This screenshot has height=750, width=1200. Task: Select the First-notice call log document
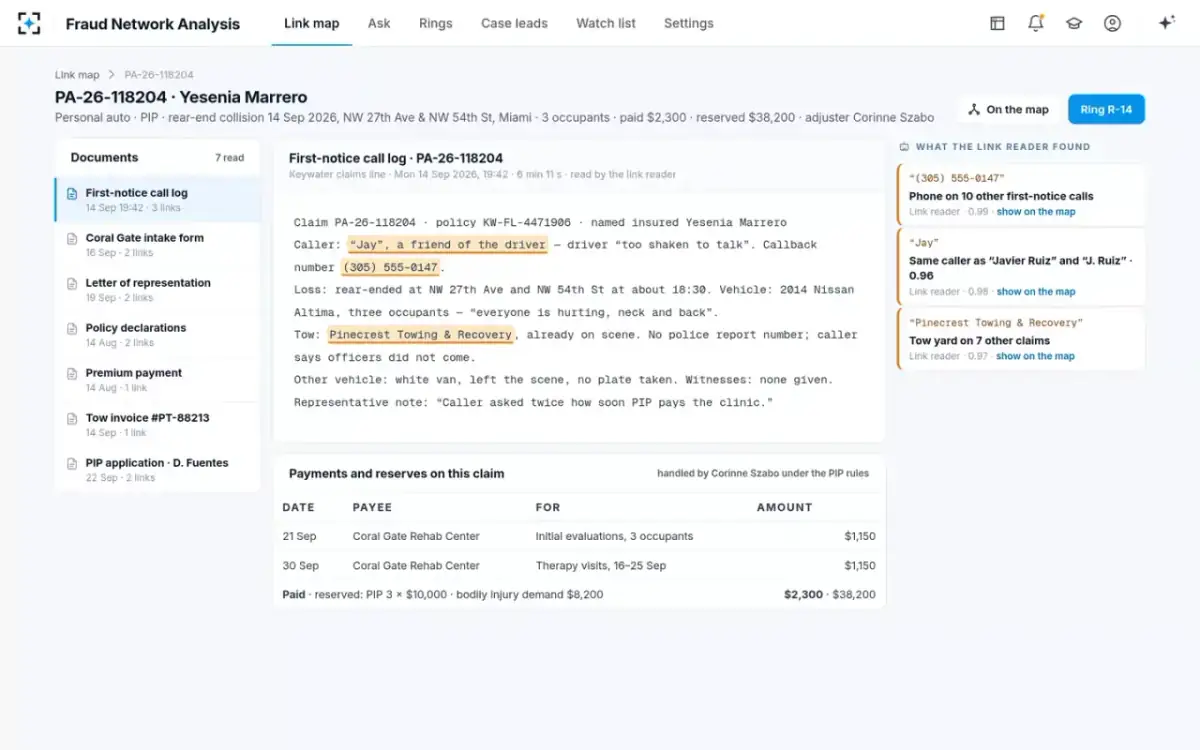point(158,199)
